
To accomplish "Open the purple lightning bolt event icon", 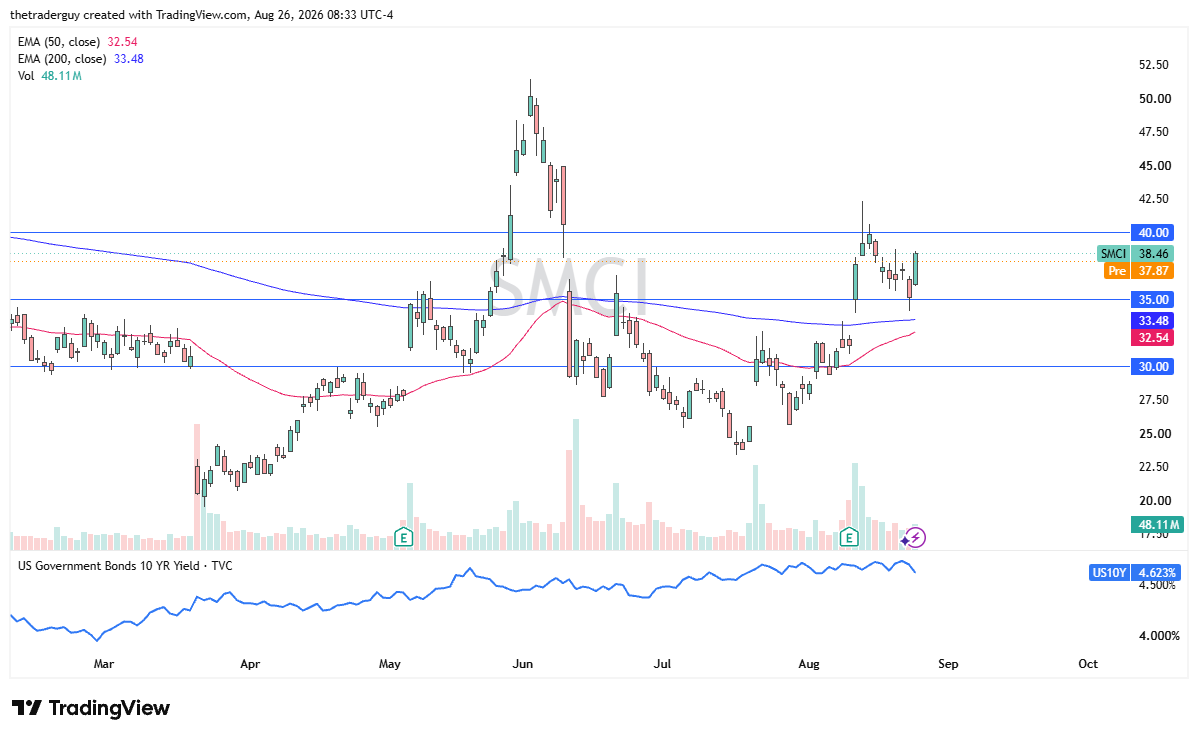I will click(915, 538).
